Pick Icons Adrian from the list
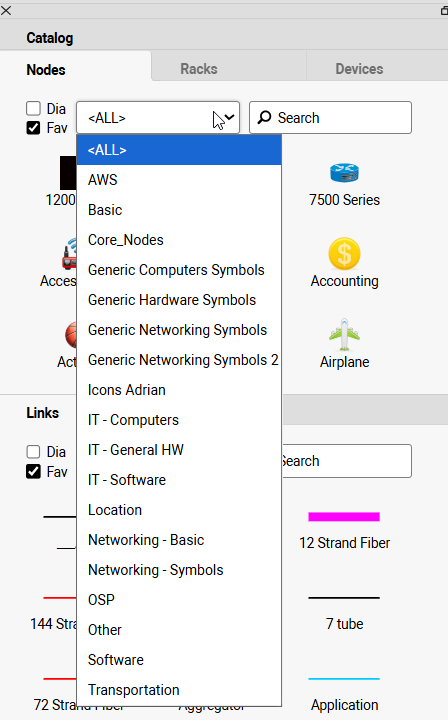 pyautogui.click(x=179, y=390)
